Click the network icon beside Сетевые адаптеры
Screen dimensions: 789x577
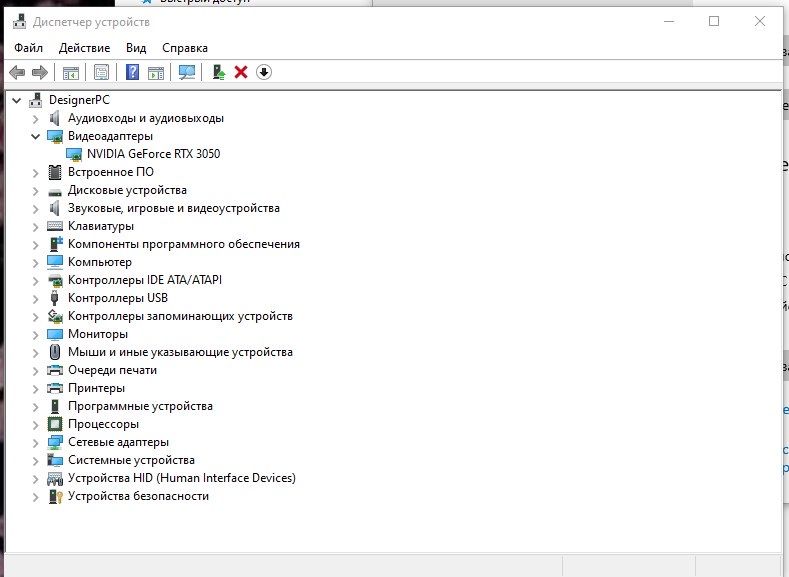55,442
